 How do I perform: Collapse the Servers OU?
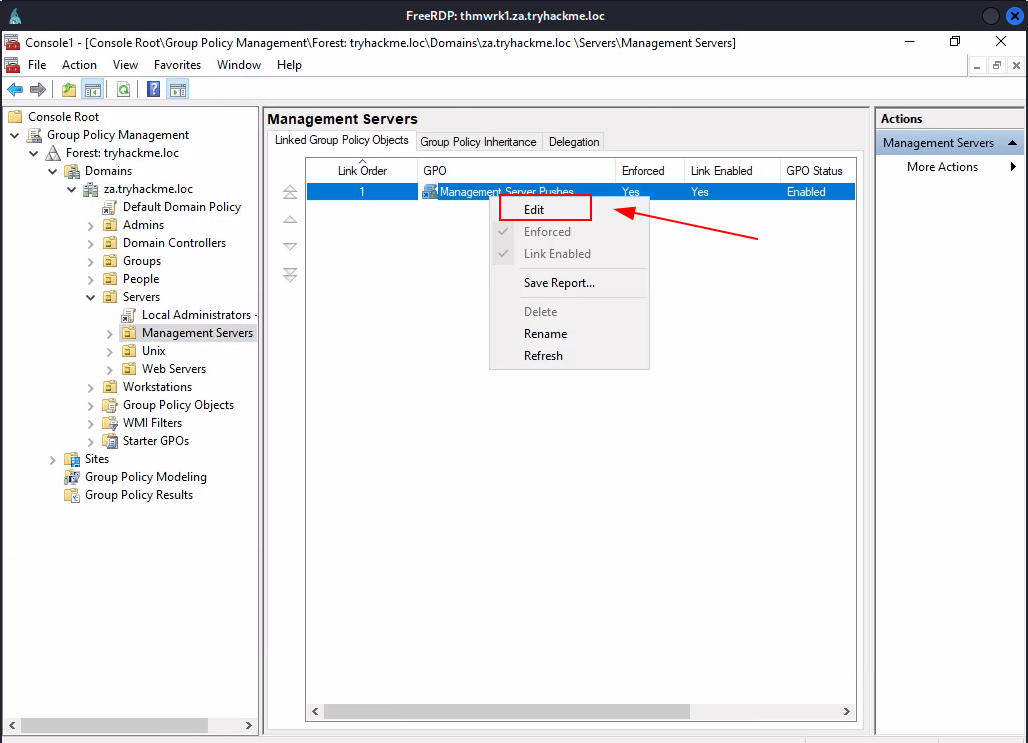coord(90,298)
